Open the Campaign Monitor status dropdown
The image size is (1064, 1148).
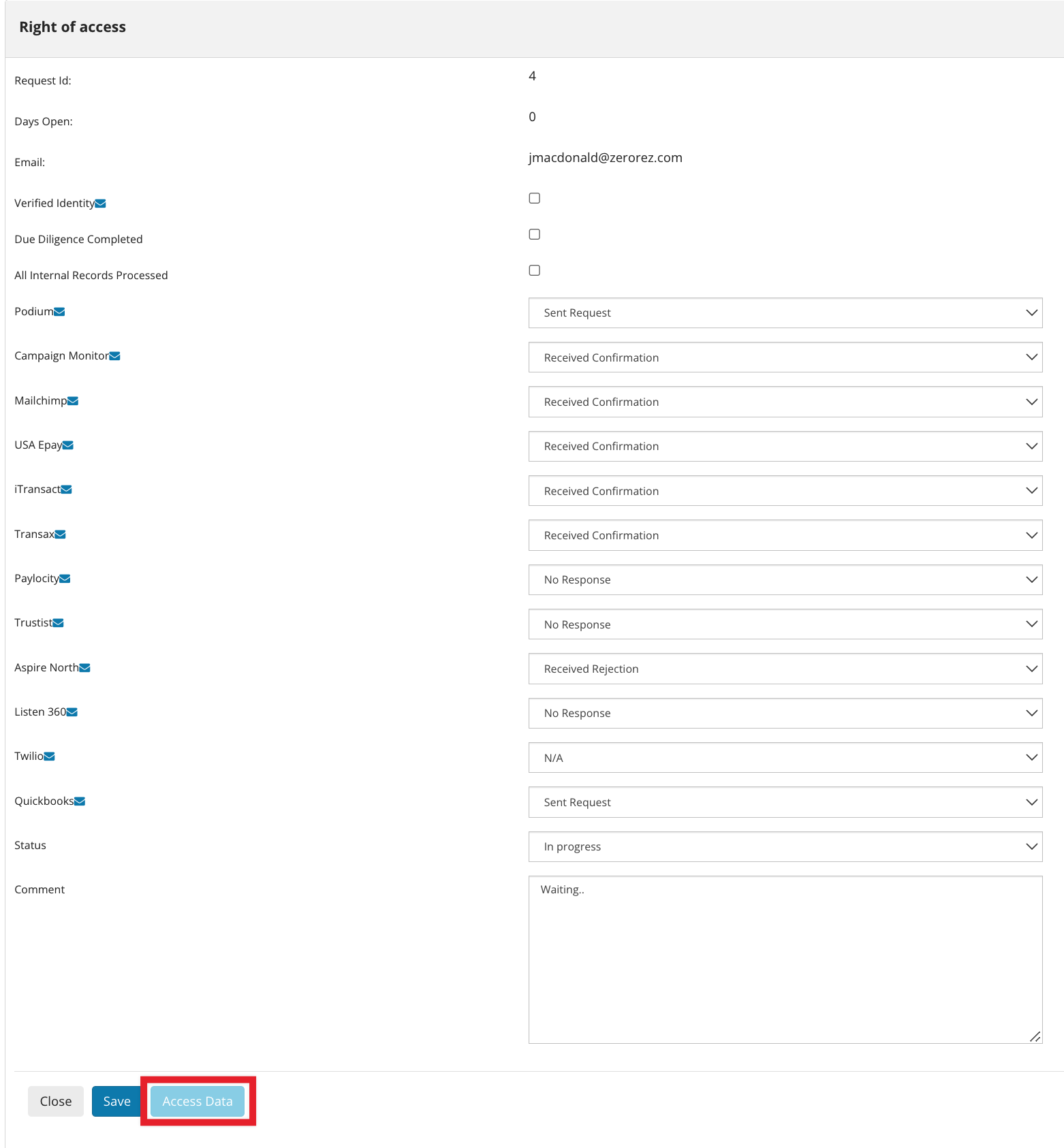(x=785, y=357)
